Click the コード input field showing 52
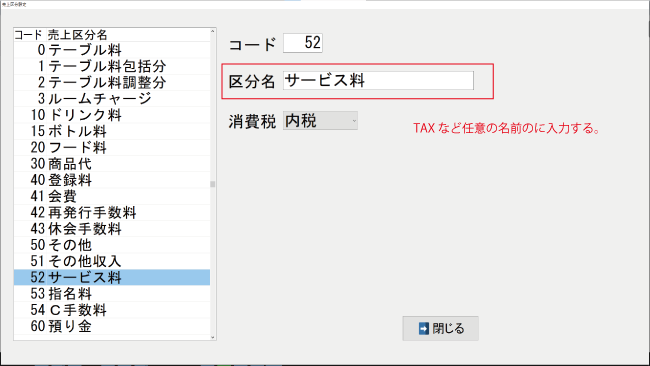The image size is (650, 366). (x=303, y=43)
